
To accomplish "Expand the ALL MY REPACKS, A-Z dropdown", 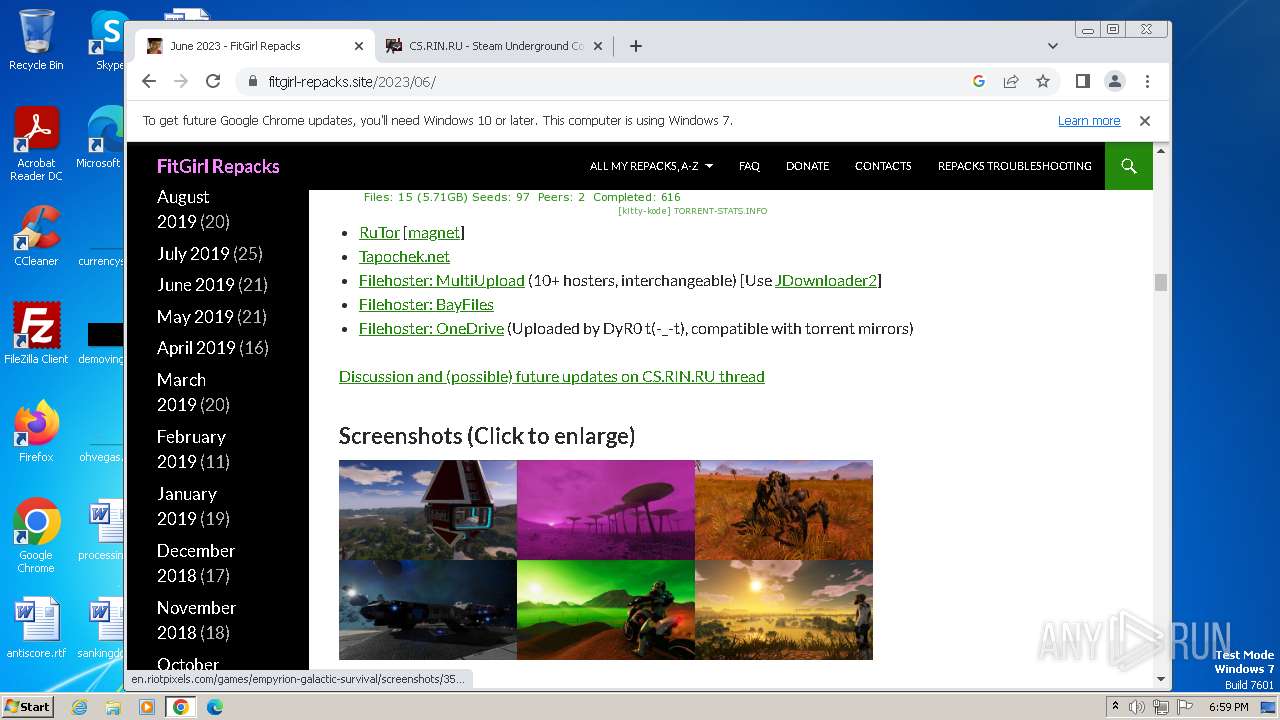I will click(651, 166).
